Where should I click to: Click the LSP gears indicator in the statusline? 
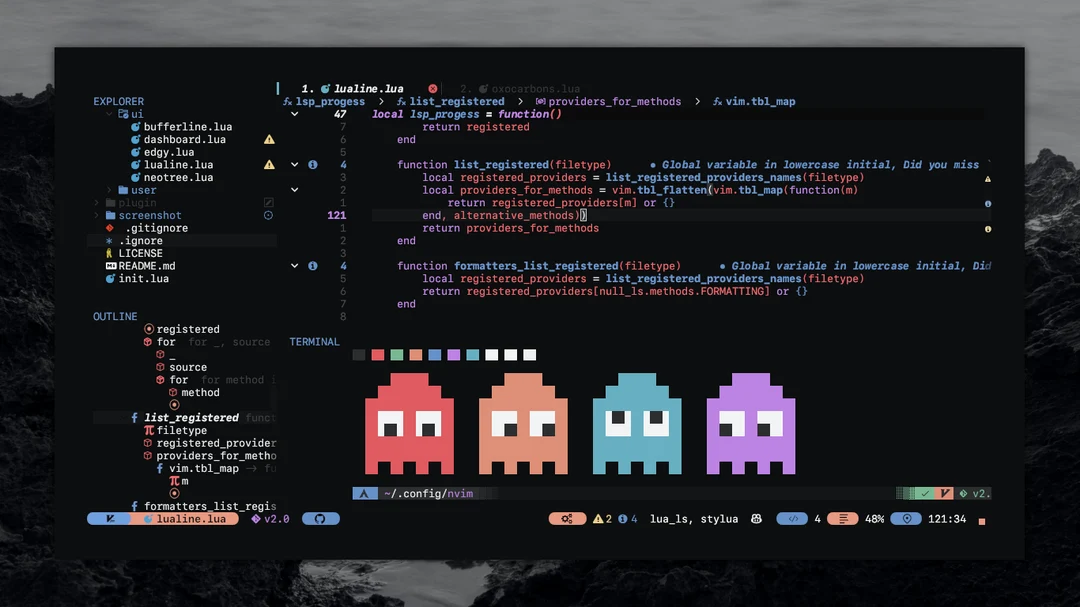566,518
